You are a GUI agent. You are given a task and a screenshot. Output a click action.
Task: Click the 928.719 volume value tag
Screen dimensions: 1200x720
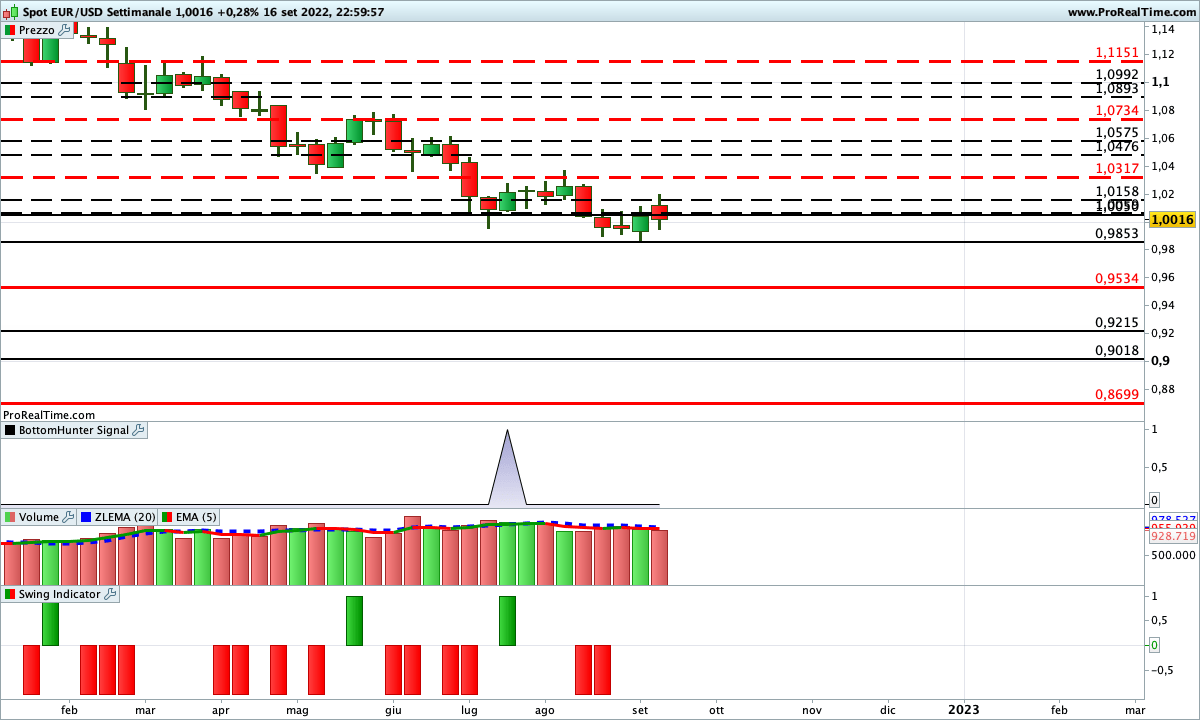(x=1172, y=537)
